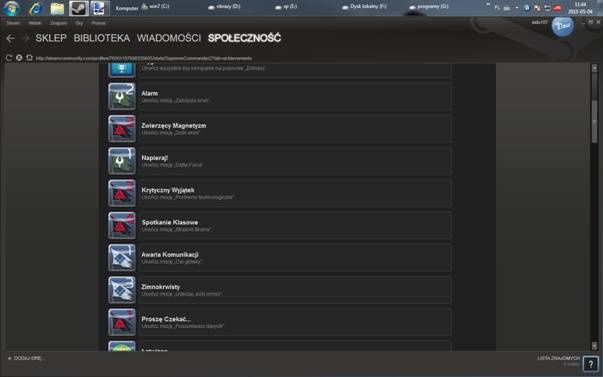
Task: Open Internet Explorer from the taskbar
Action: click(36, 8)
